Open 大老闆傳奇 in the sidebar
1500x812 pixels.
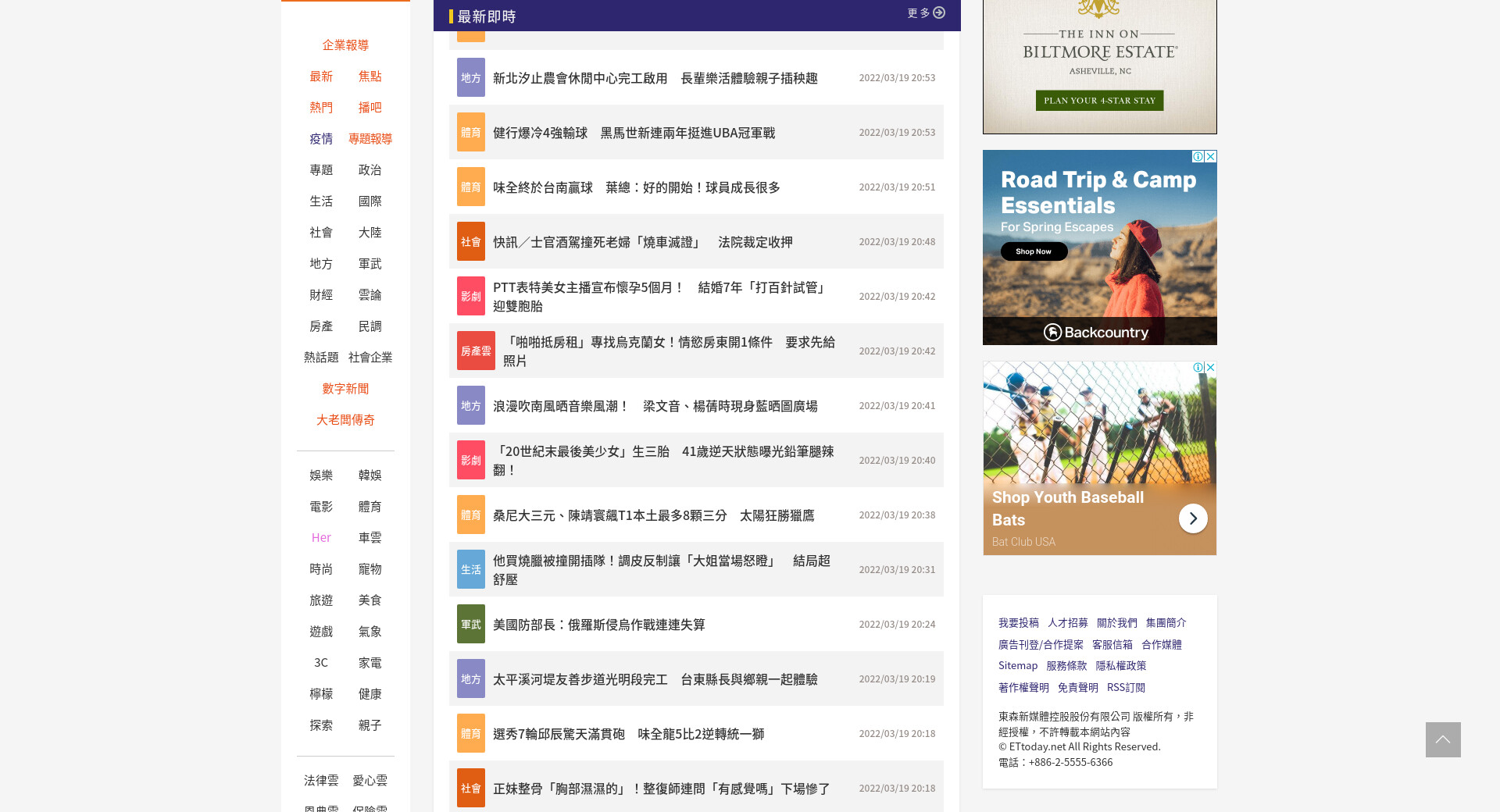(x=345, y=420)
